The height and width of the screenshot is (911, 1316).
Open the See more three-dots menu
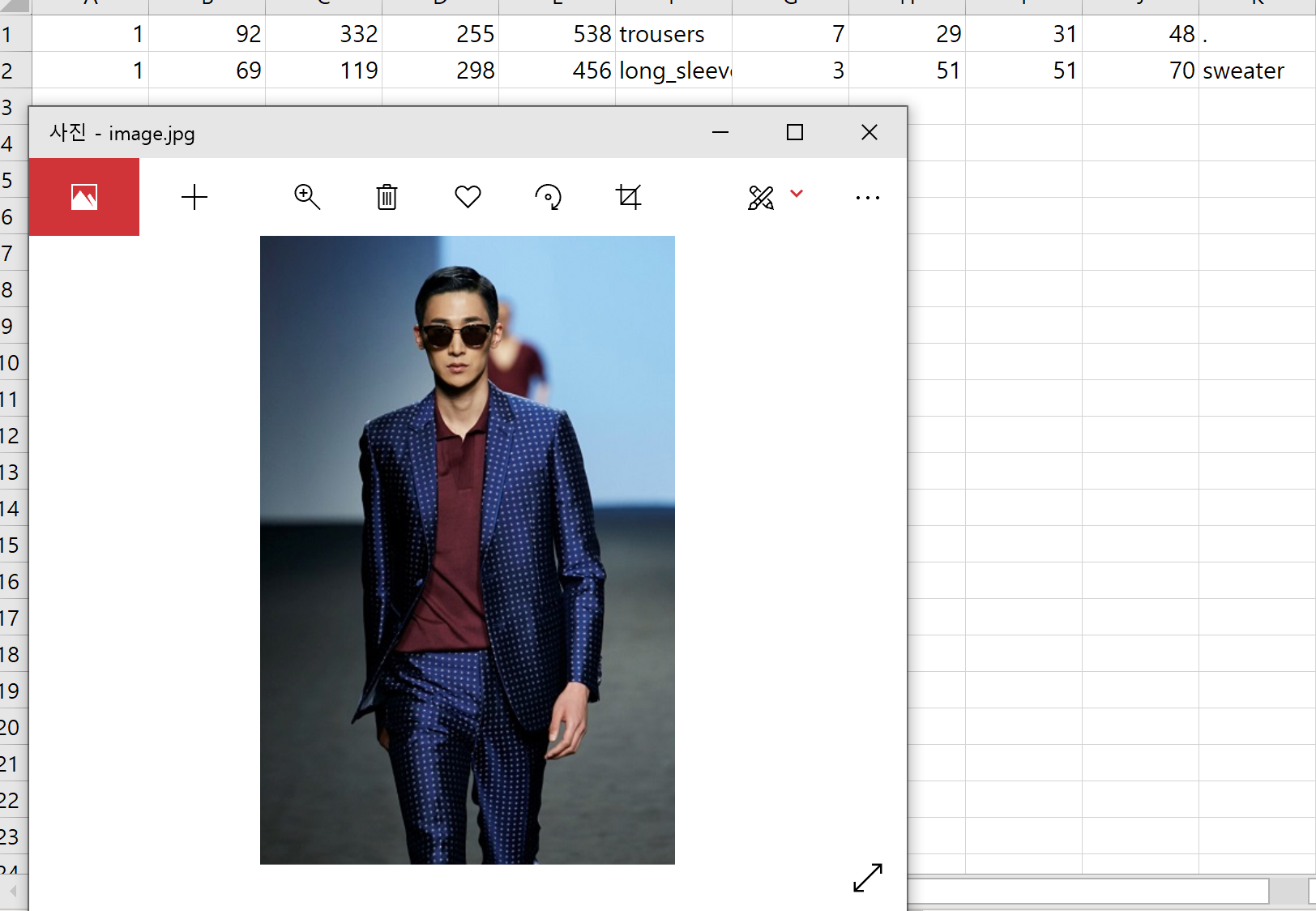click(x=868, y=198)
